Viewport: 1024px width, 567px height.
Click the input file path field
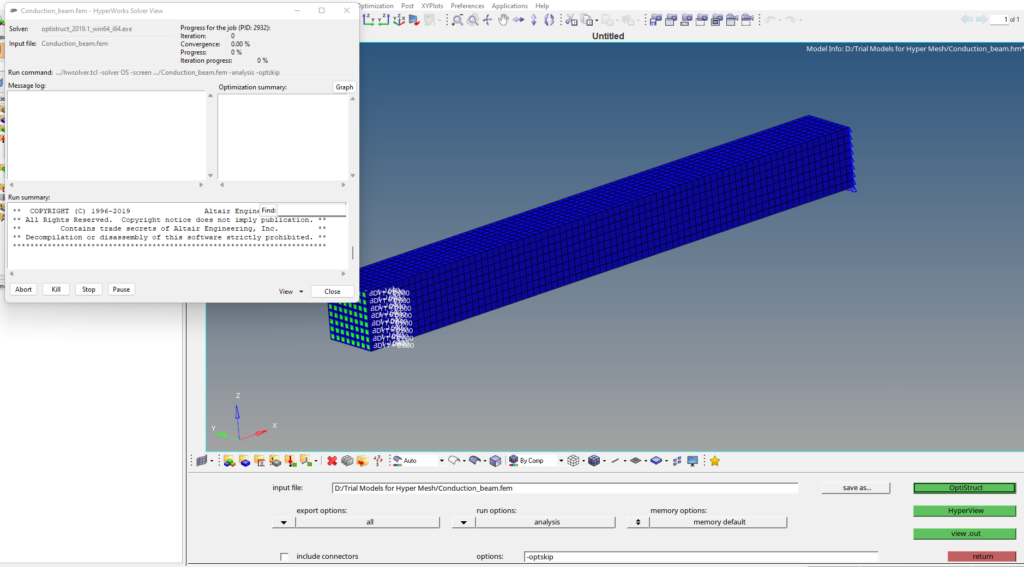(x=565, y=488)
